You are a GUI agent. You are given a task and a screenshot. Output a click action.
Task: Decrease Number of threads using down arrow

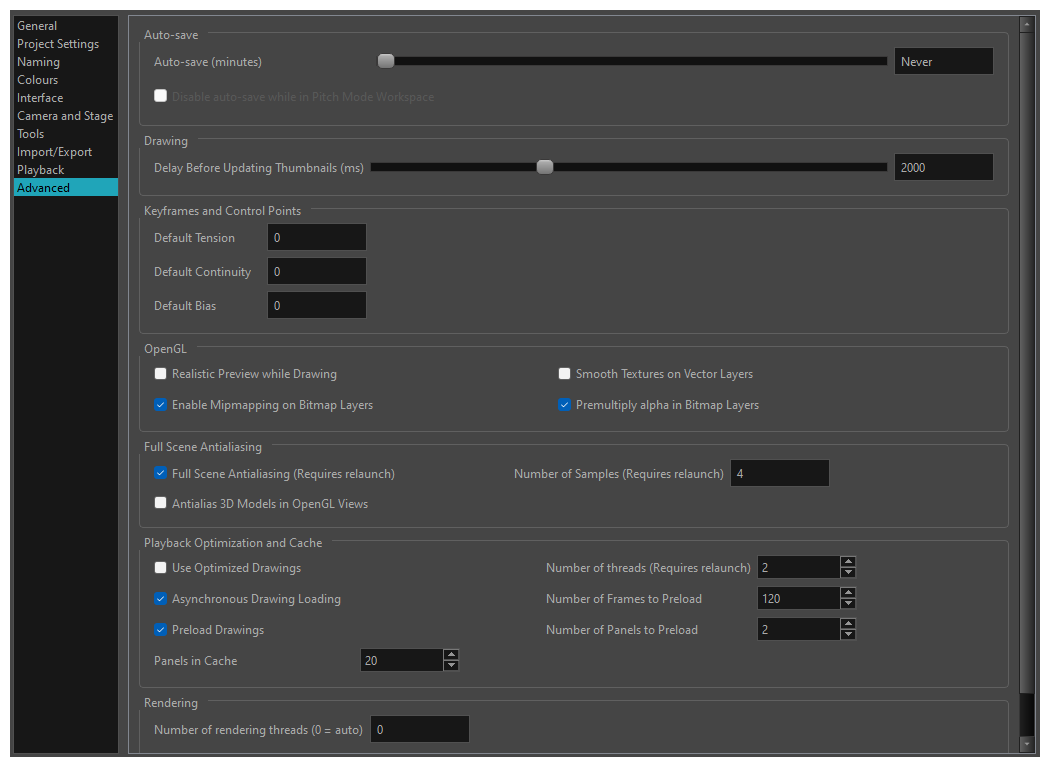848,573
